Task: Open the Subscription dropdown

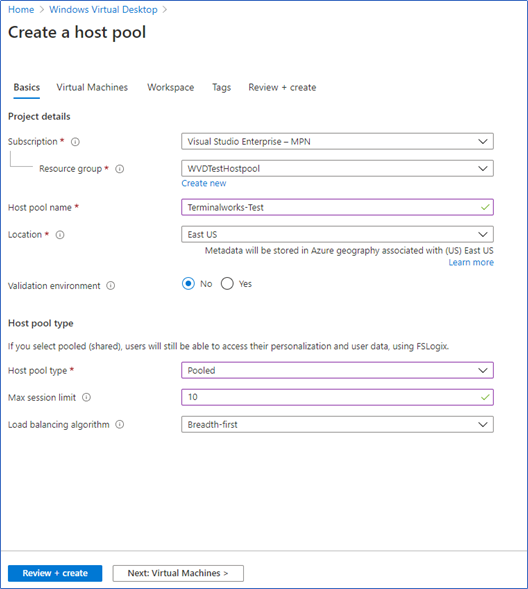Action: [337, 141]
